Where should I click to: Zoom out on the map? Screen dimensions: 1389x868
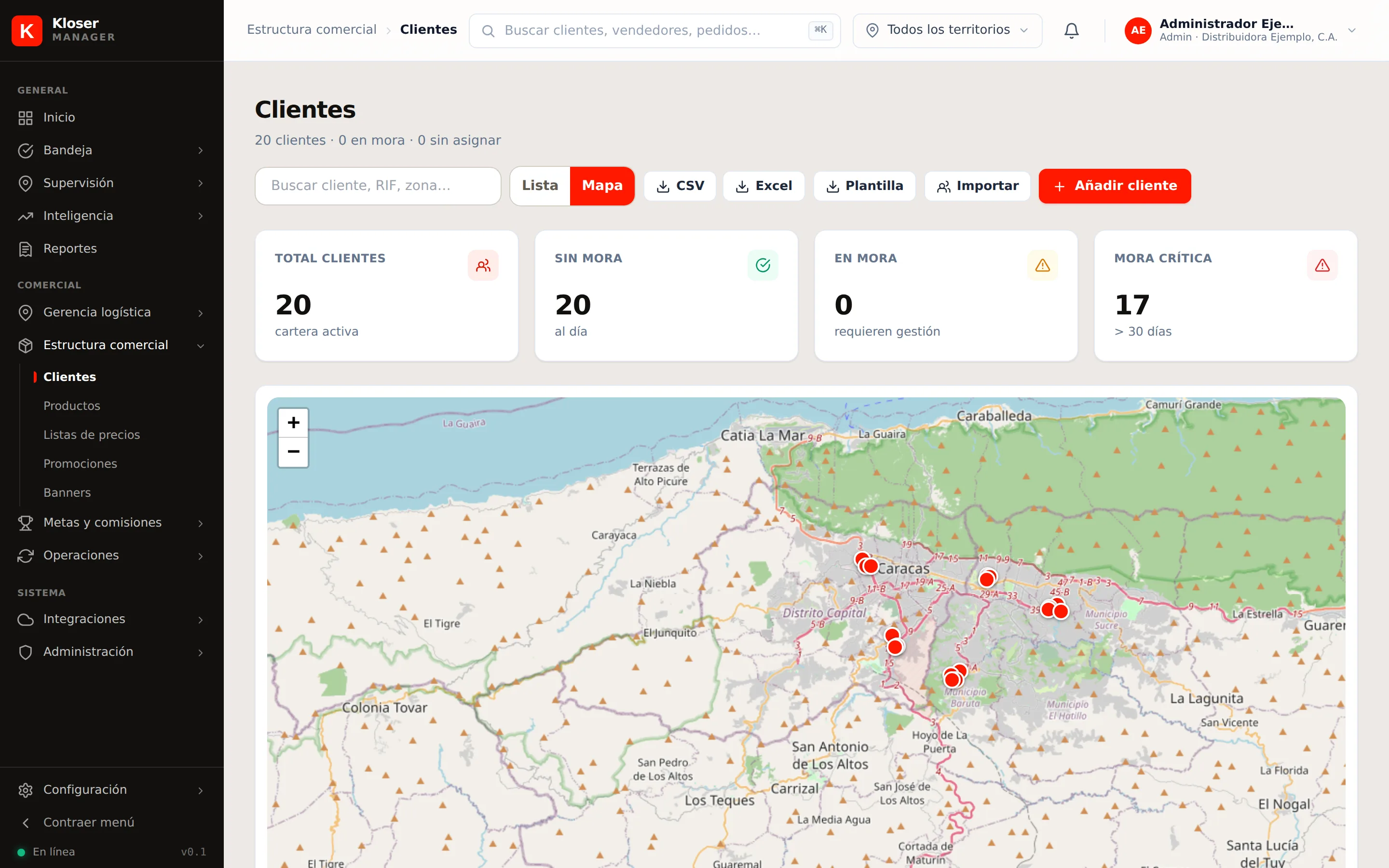(x=293, y=452)
